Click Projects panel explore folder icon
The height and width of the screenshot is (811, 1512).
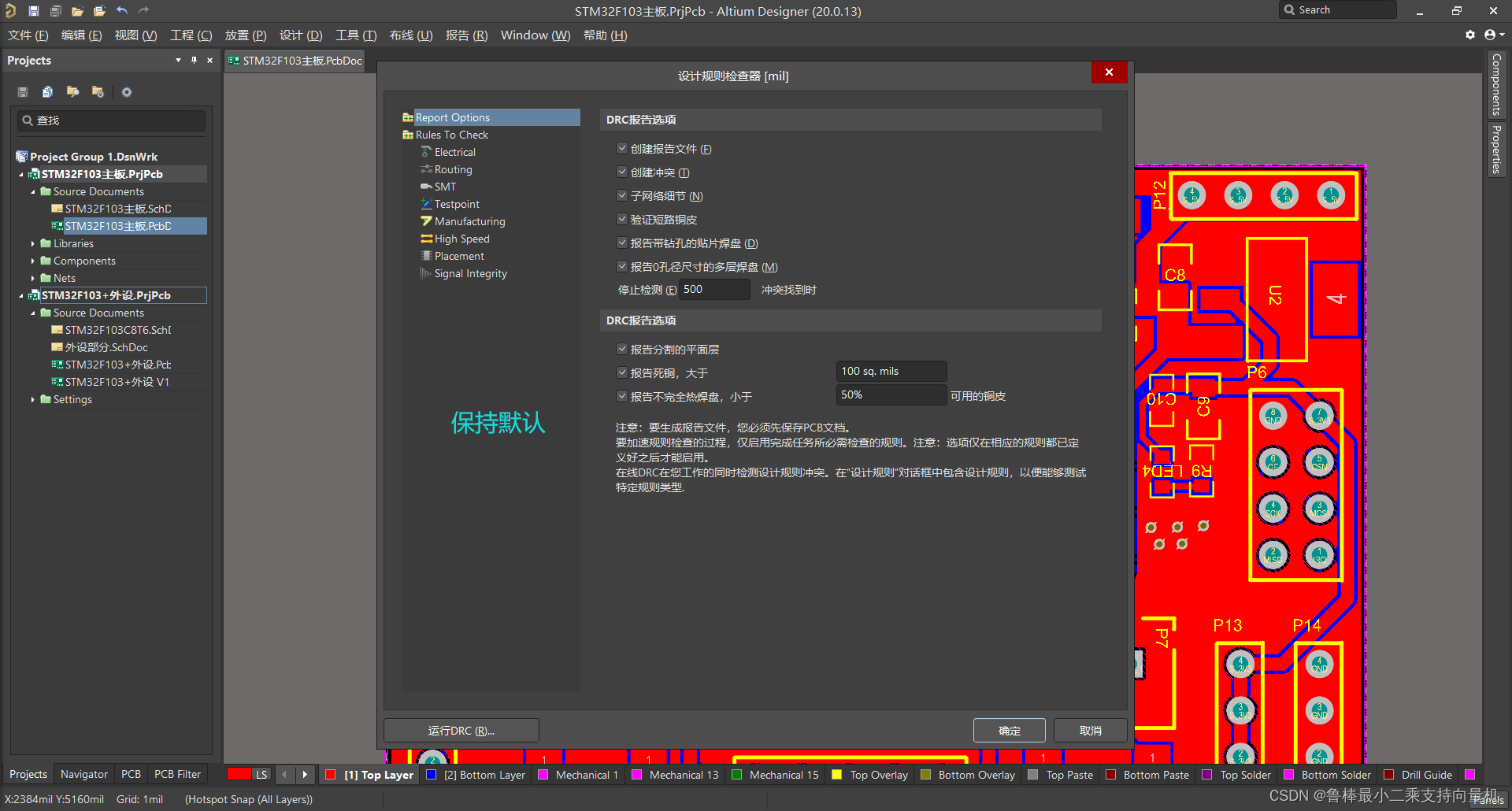click(x=72, y=92)
